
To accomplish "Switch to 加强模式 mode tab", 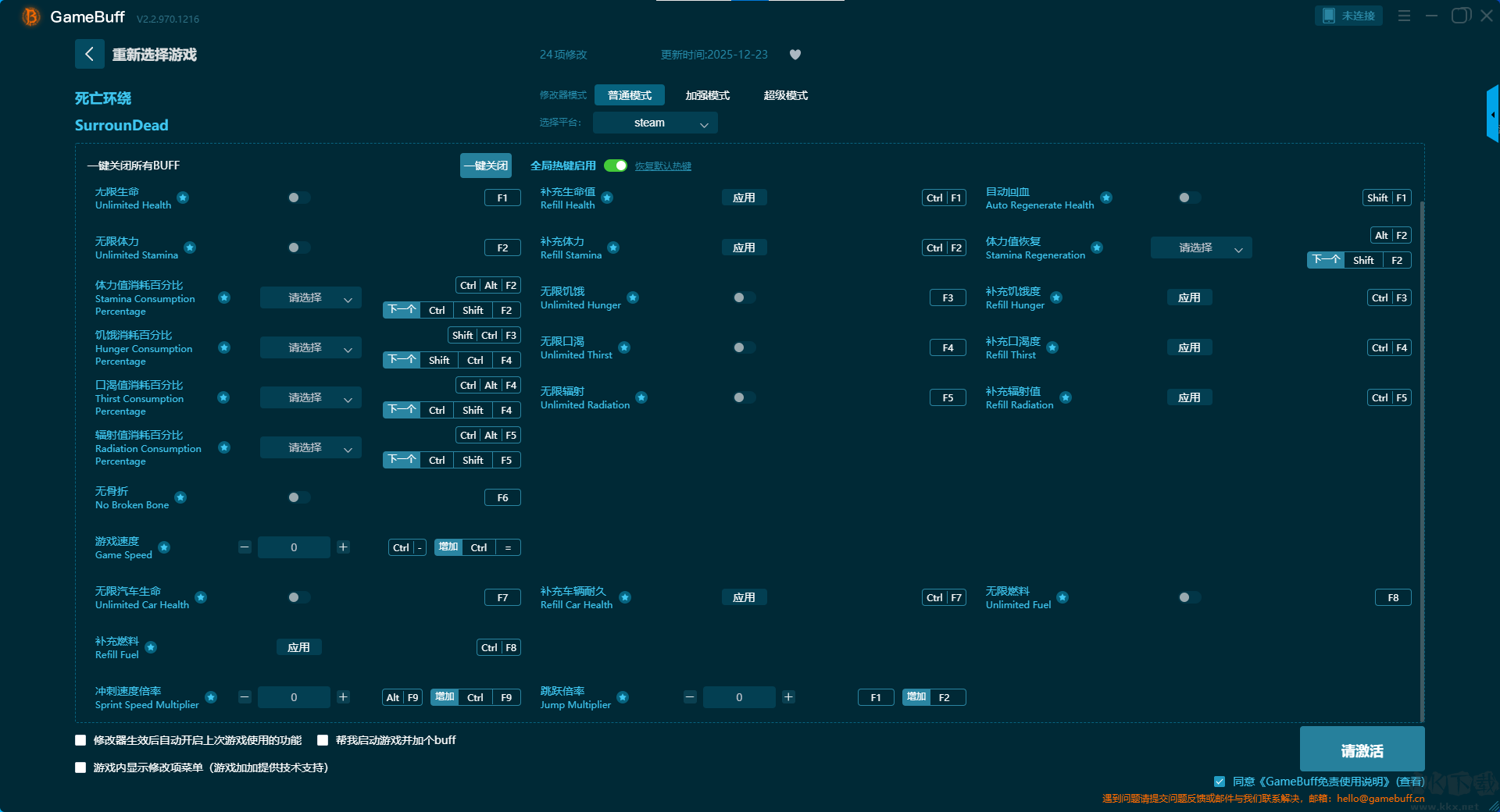I will point(707,95).
